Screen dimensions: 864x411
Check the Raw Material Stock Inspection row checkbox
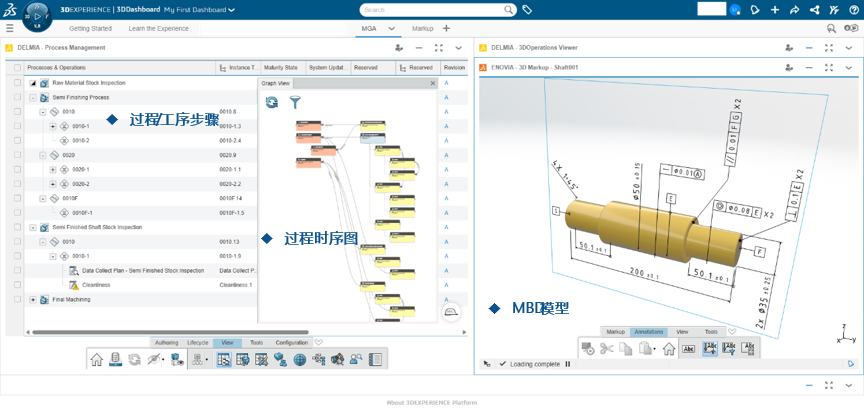18,83
